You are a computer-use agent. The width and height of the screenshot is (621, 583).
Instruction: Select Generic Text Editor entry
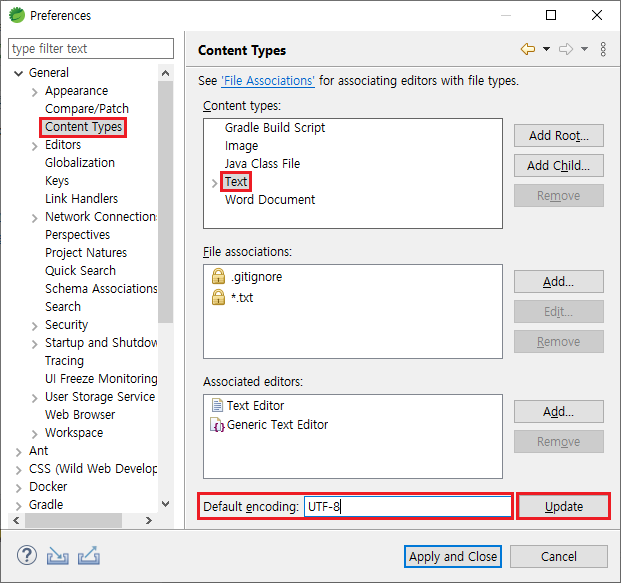click(277, 425)
